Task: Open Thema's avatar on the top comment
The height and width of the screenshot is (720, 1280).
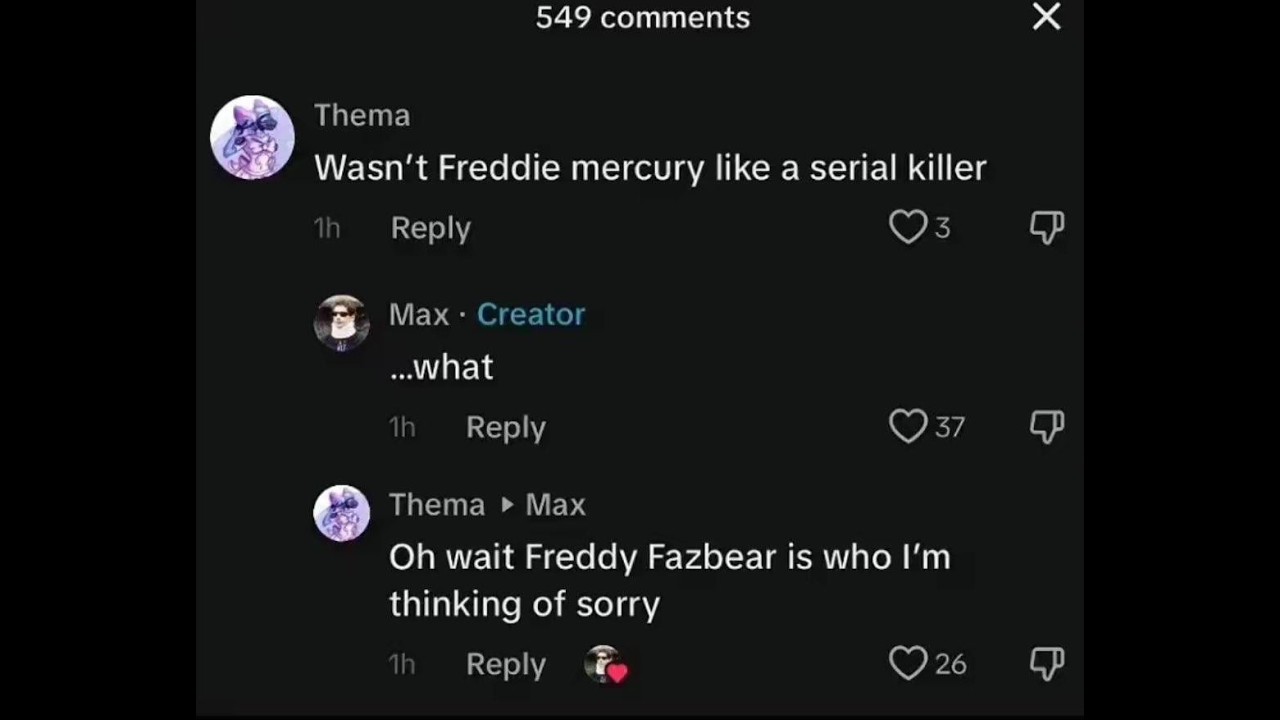Action: (252, 138)
